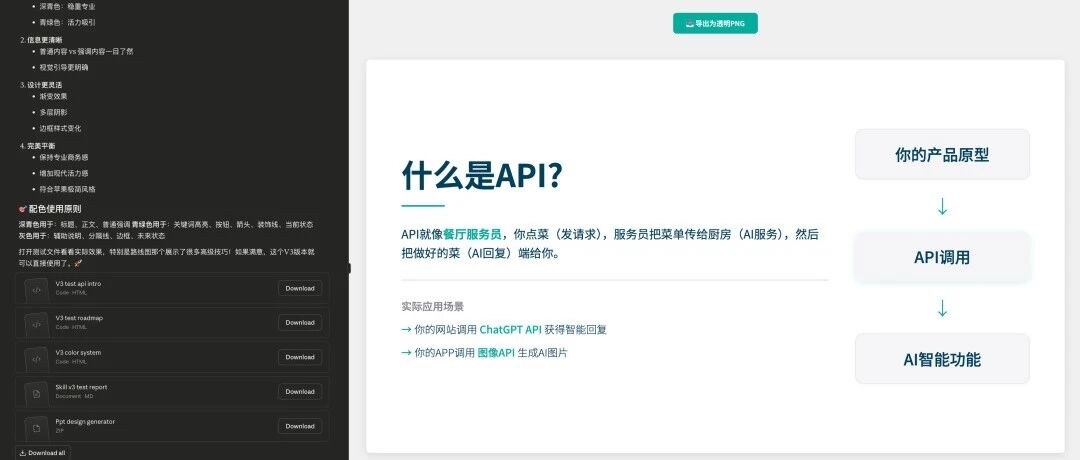Click the 什么是API? slide heading
The height and width of the screenshot is (460, 1080).
[482, 176]
